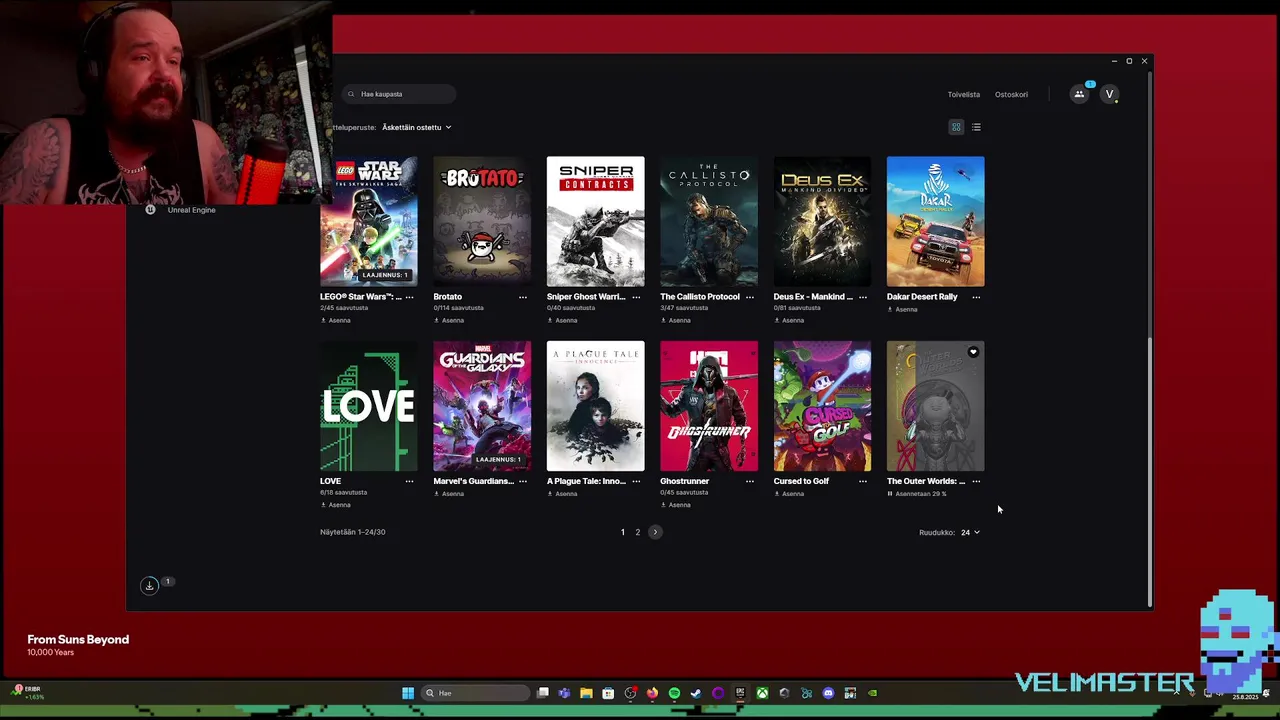Open Xbox app from the taskbar
The image size is (1280, 720).
[762, 693]
